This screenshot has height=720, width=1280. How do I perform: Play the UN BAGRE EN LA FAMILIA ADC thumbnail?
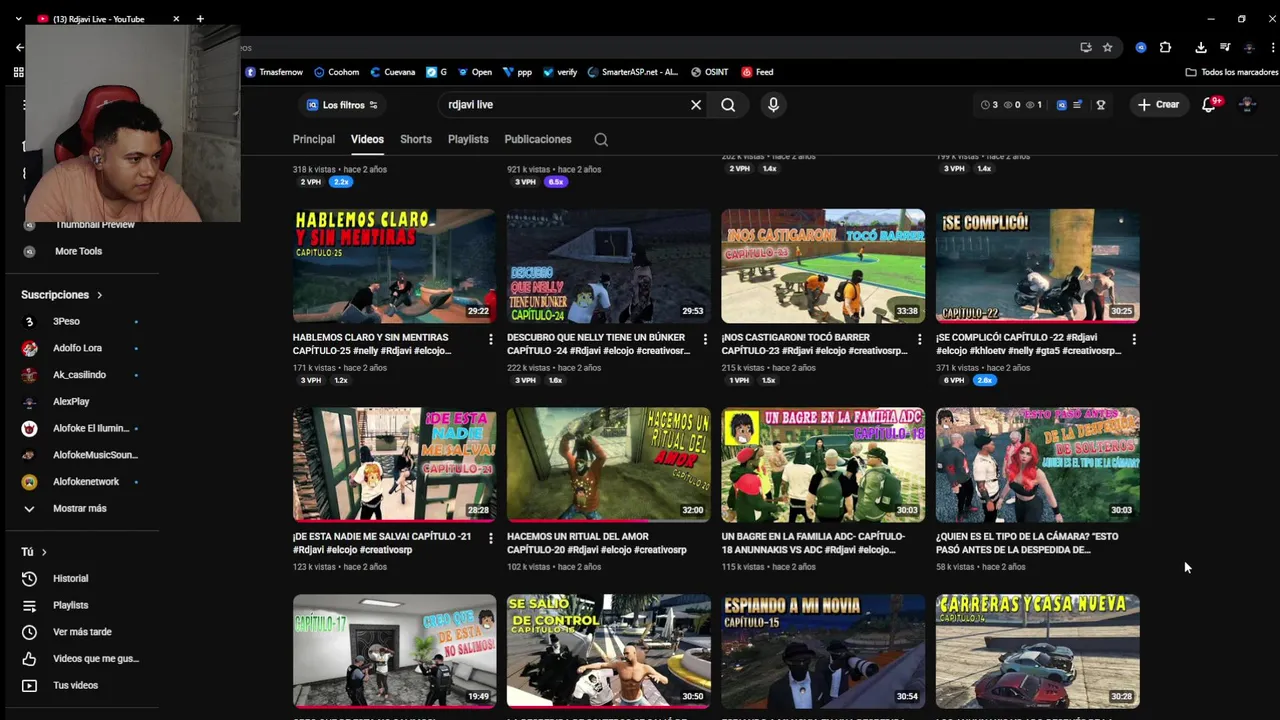tap(823, 465)
